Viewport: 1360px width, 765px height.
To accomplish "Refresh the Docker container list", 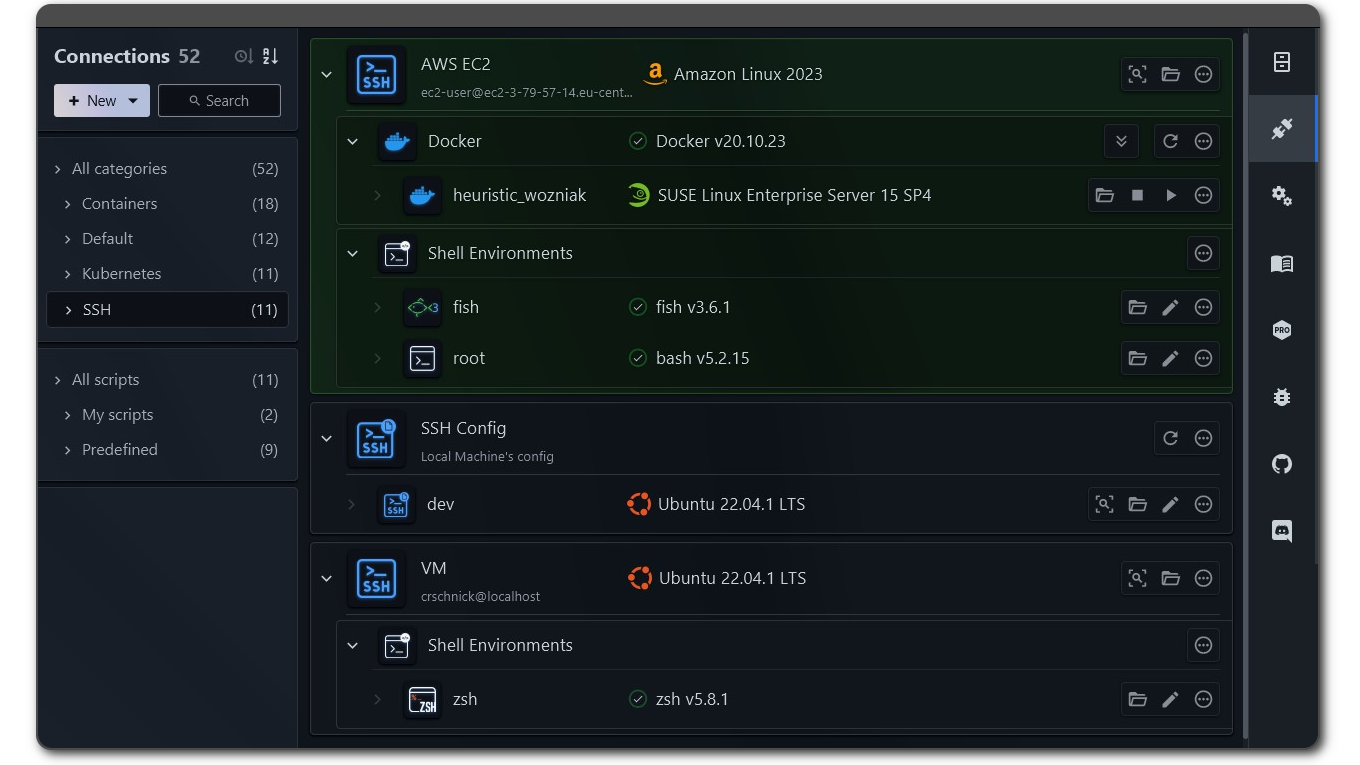I will click(x=1170, y=141).
